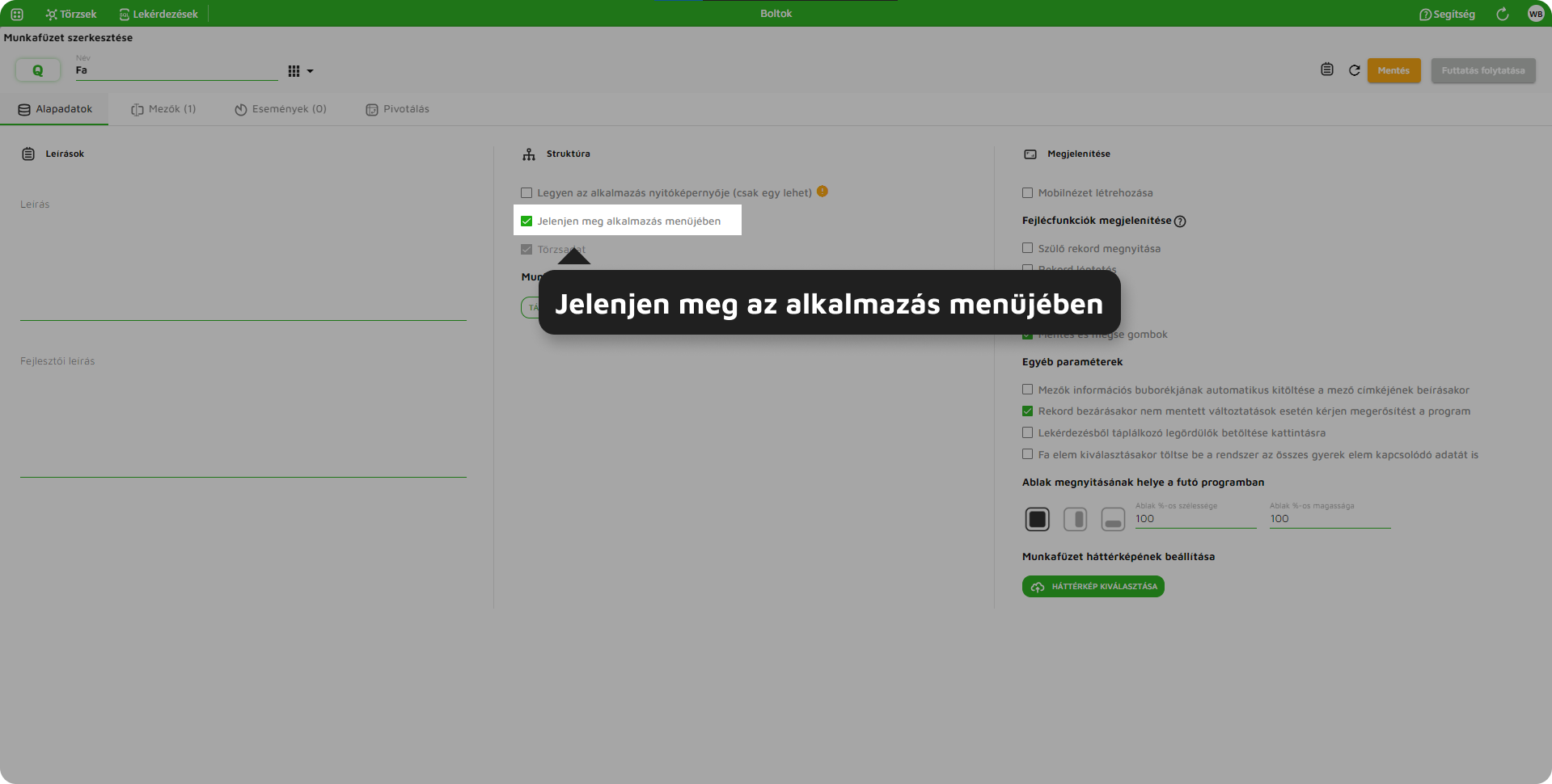The image size is (1552, 784).
Task: Toggle Rekord bezárásakor megerősítést kérjen checkbox
Action: click(x=1028, y=411)
